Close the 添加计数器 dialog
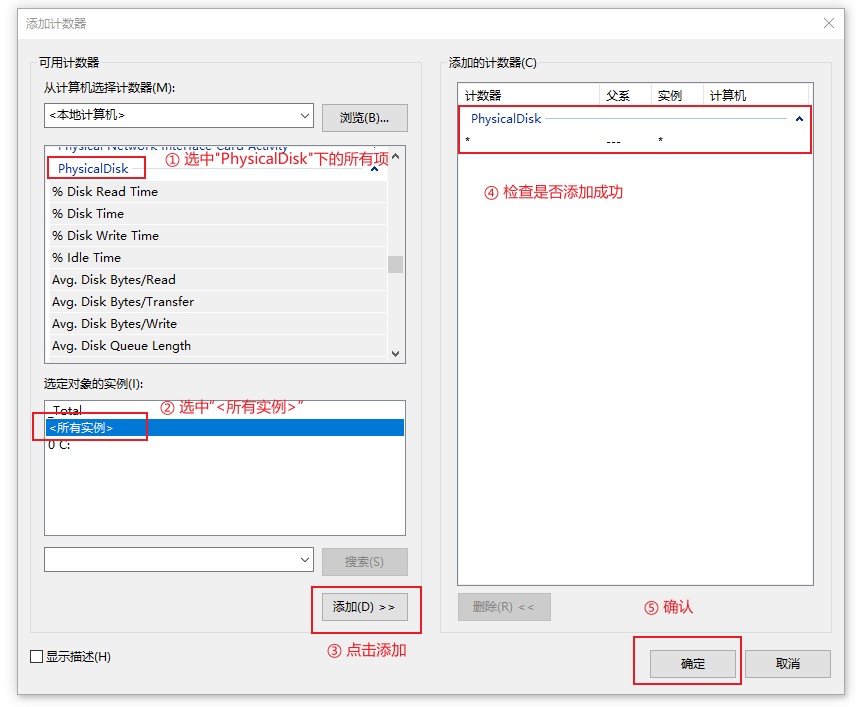The image size is (856, 707). click(x=829, y=23)
